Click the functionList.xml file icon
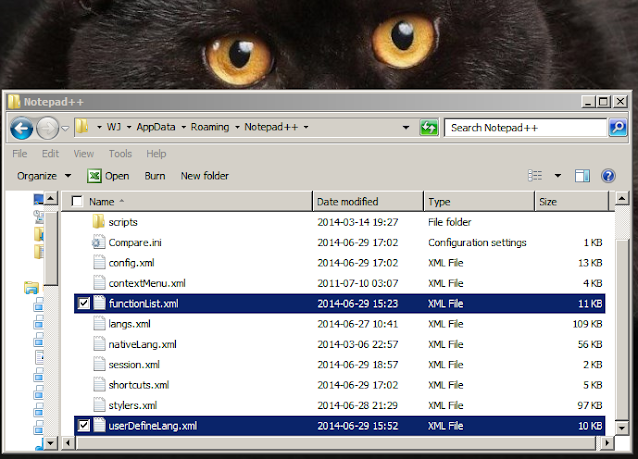 tap(99, 303)
